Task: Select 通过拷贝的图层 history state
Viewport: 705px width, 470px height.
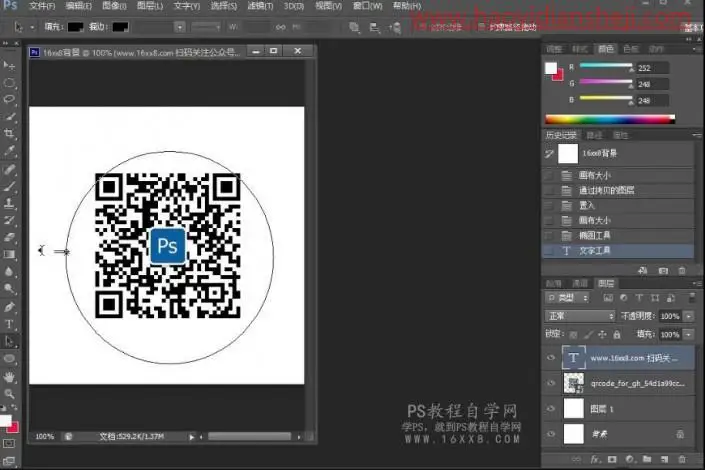Action: tap(618, 190)
